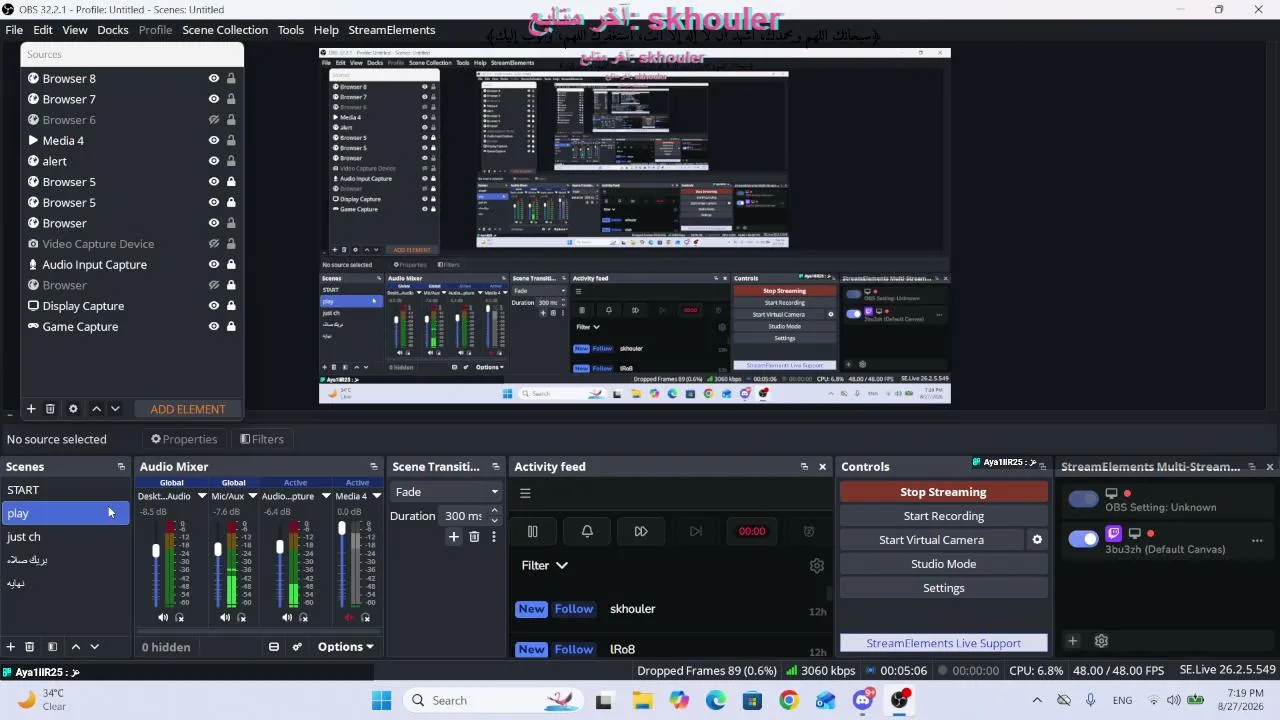Image resolution: width=1280 pixels, height=720 pixels.
Task: Add a new scene with plus icon
Action: tap(11, 647)
